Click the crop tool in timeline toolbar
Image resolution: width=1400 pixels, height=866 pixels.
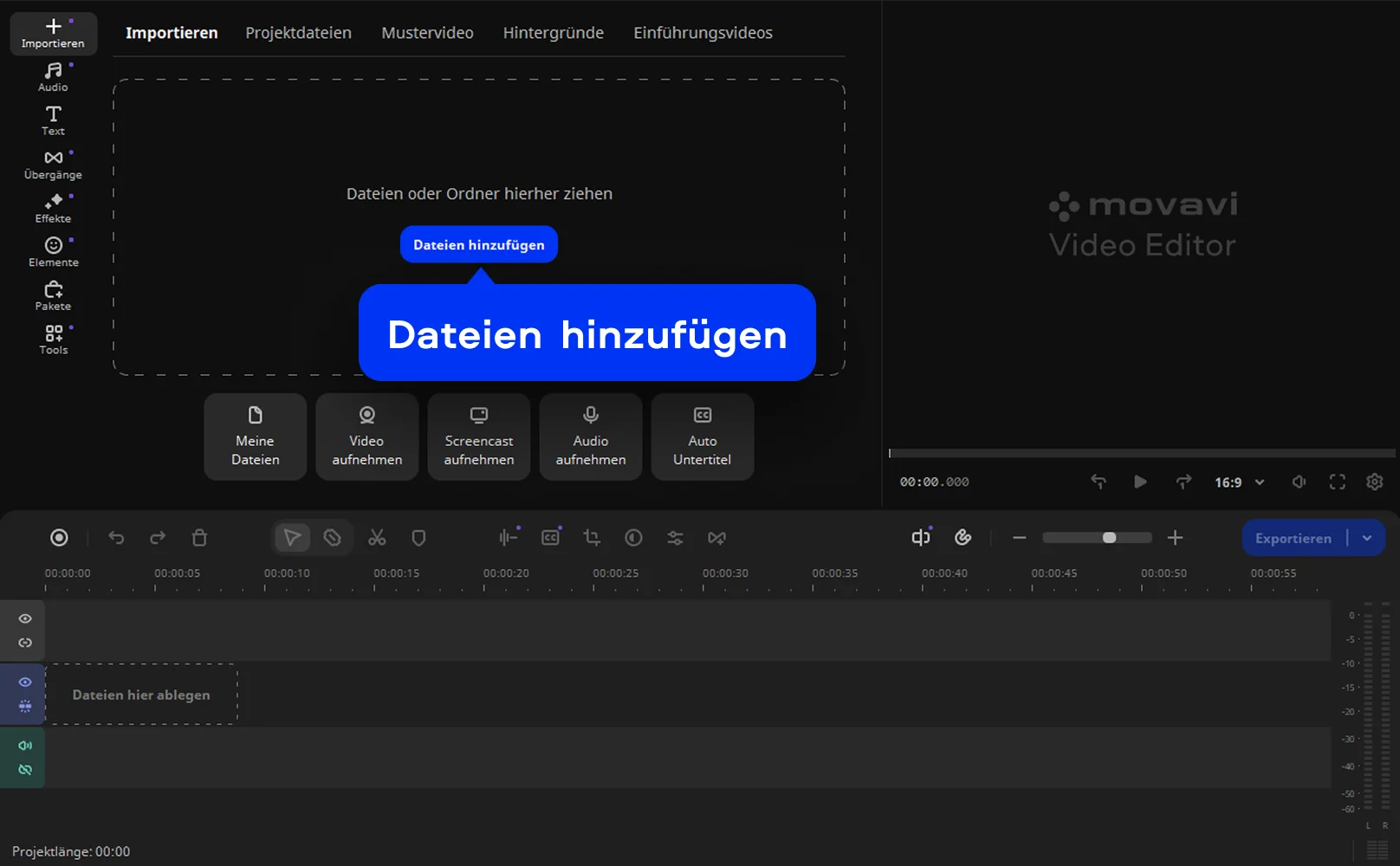pos(592,538)
